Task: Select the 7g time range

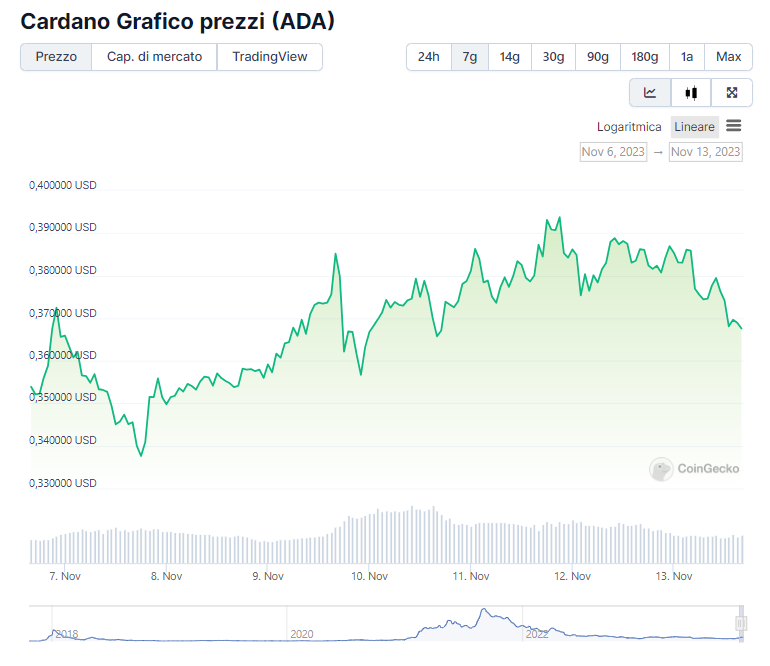Action: tap(470, 57)
